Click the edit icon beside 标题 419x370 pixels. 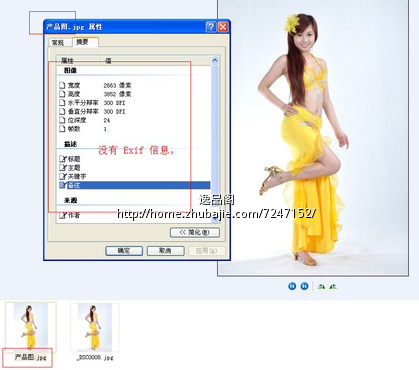(63, 159)
